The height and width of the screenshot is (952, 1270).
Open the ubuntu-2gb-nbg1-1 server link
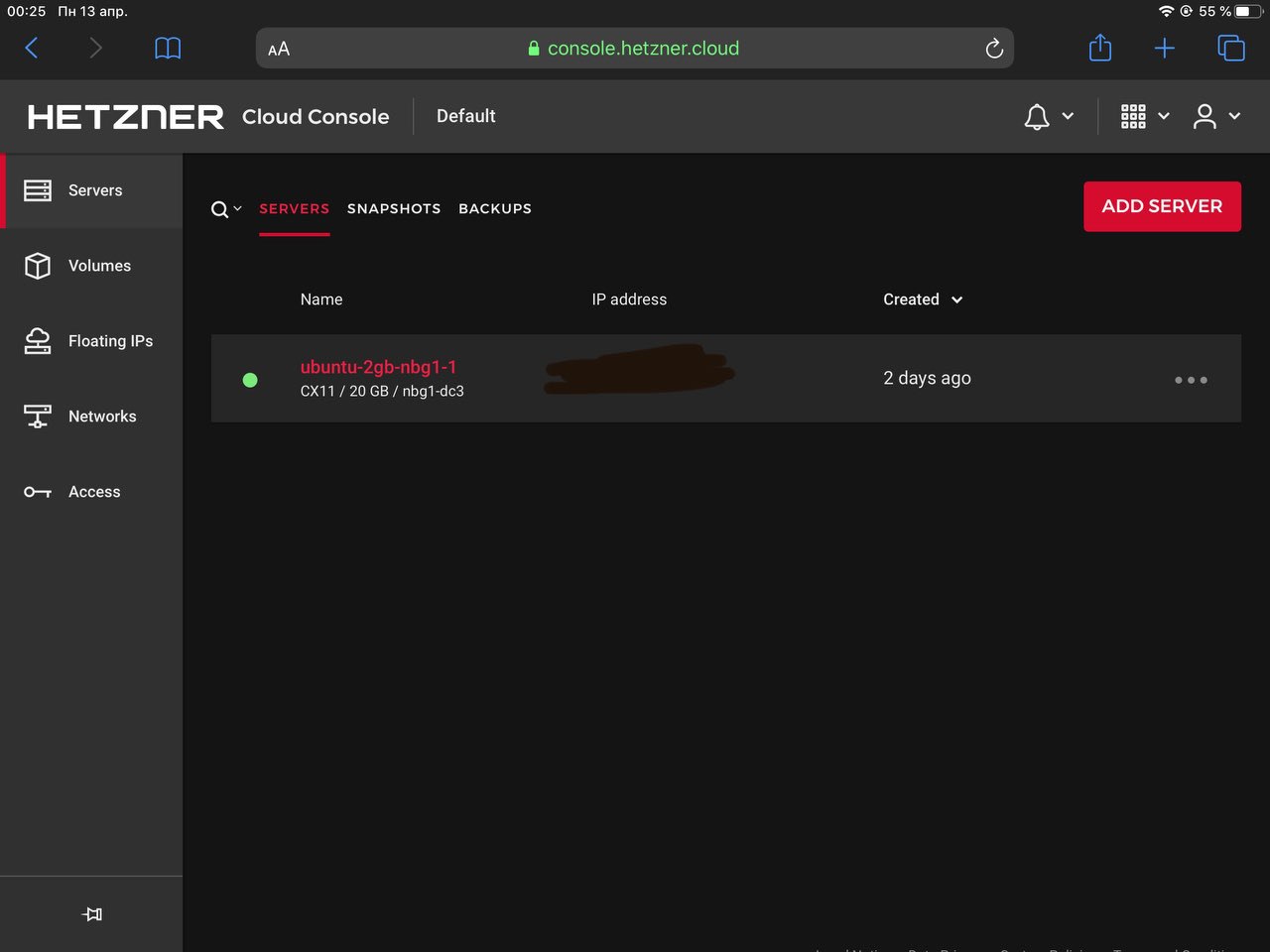pyautogui.click(x=378, y=367)
